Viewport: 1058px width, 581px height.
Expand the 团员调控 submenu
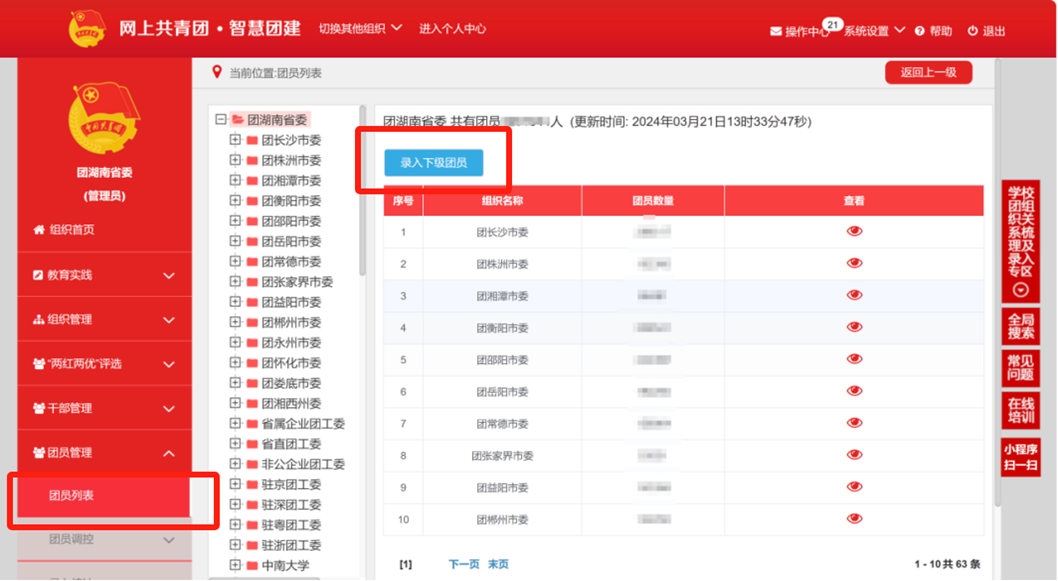(x=105, y=539)
